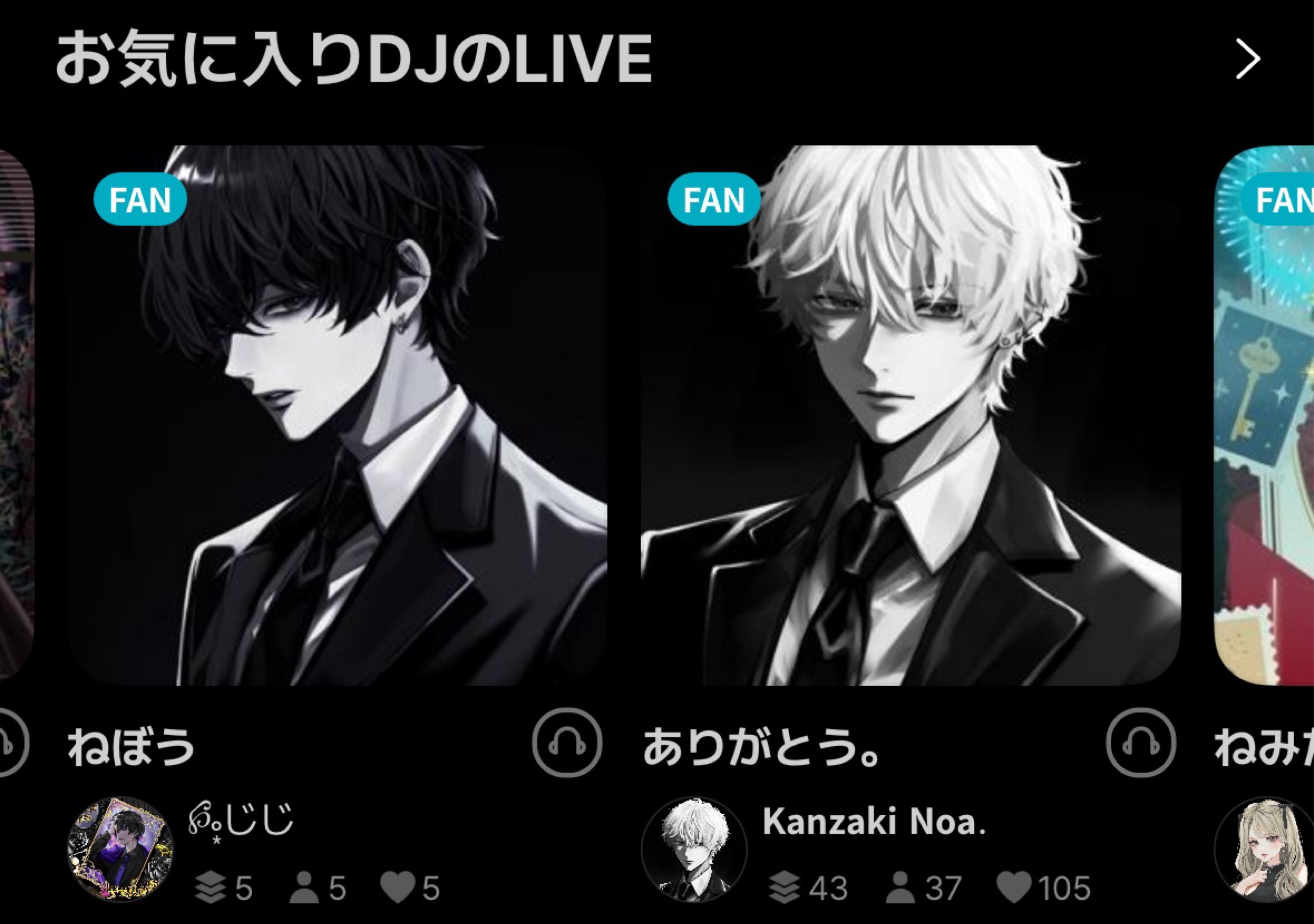Viewport: 1314px width, 924px height.
Task: Tap the partially visible headphone icon at left edge
Action: pos(11,742)
